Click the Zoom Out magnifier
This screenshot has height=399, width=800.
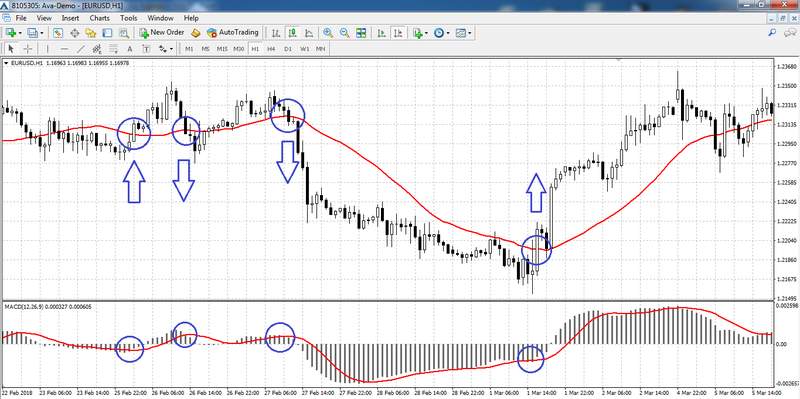click(x=344, y=33)
